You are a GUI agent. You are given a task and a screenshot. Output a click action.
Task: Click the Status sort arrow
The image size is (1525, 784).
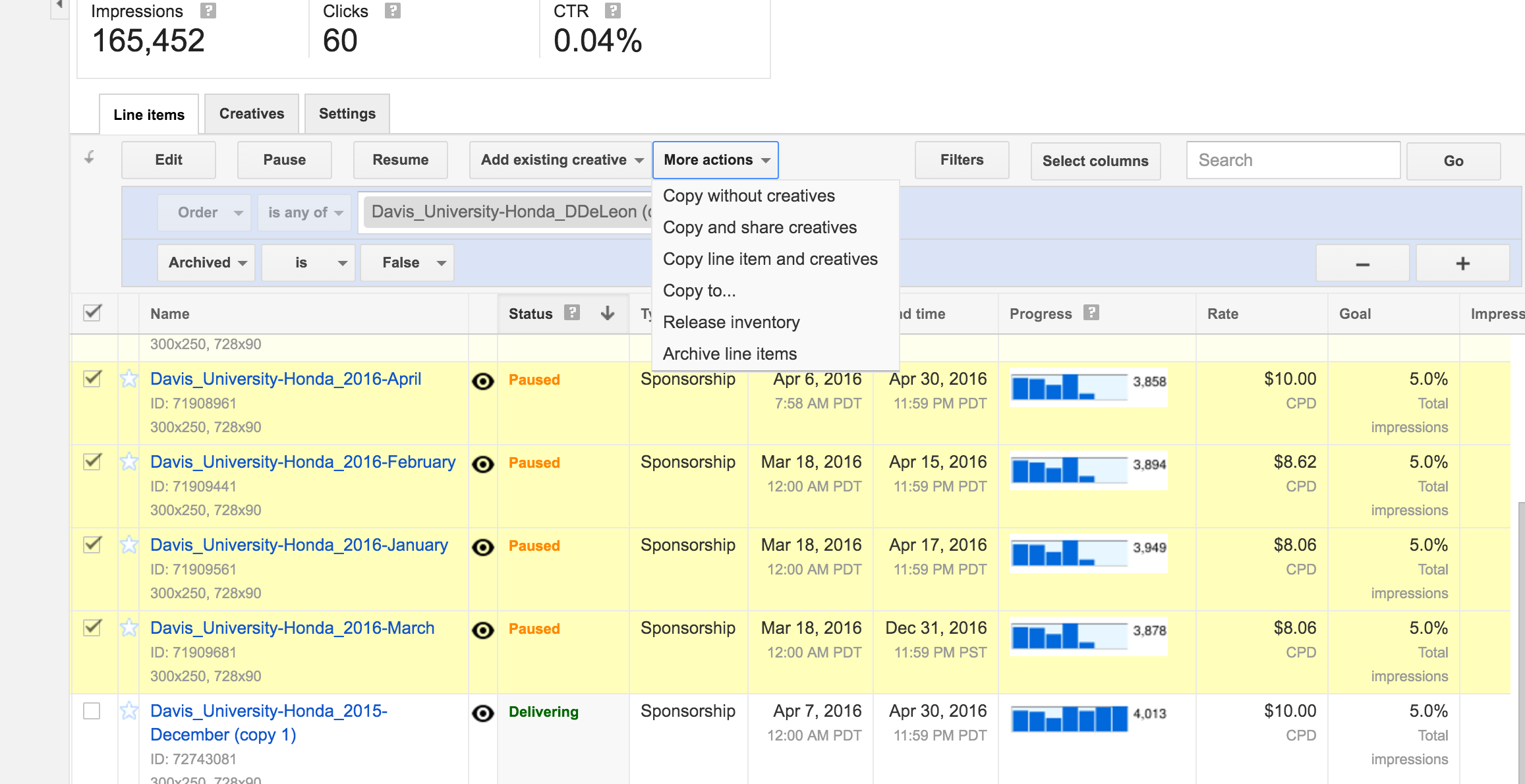(x=608, y=313)
